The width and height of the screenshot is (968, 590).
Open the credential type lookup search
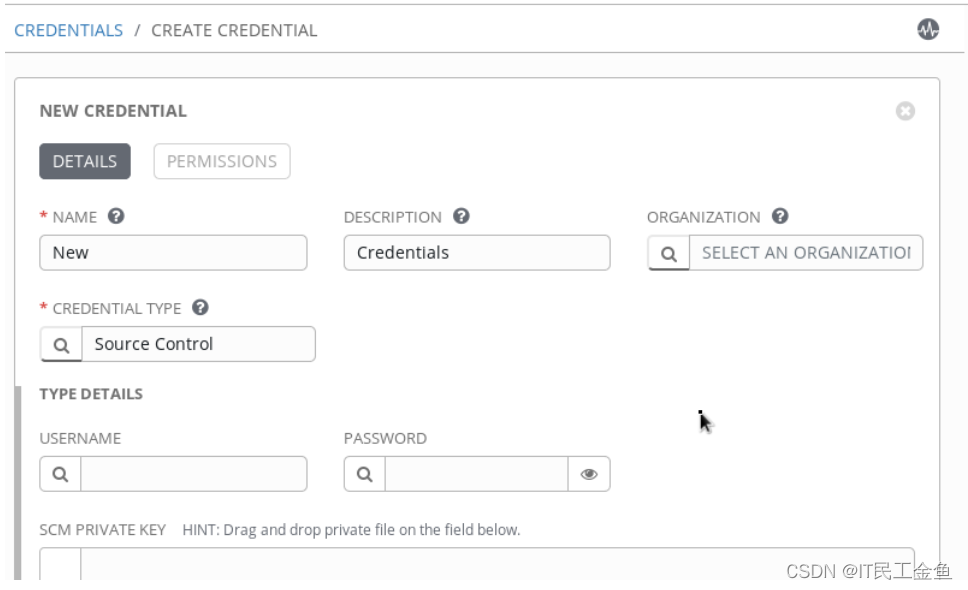coord(61,344)
